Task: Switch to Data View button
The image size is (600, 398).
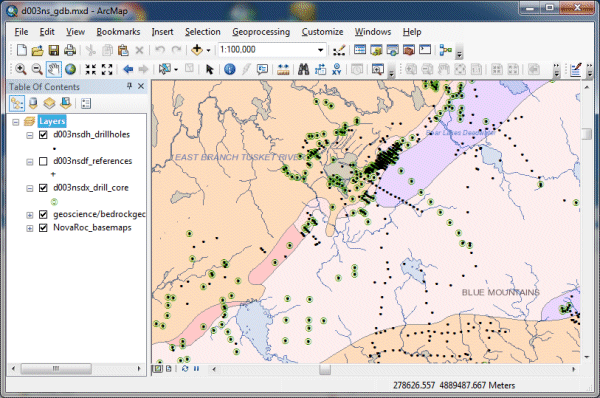Action: [x=157, y=369]
